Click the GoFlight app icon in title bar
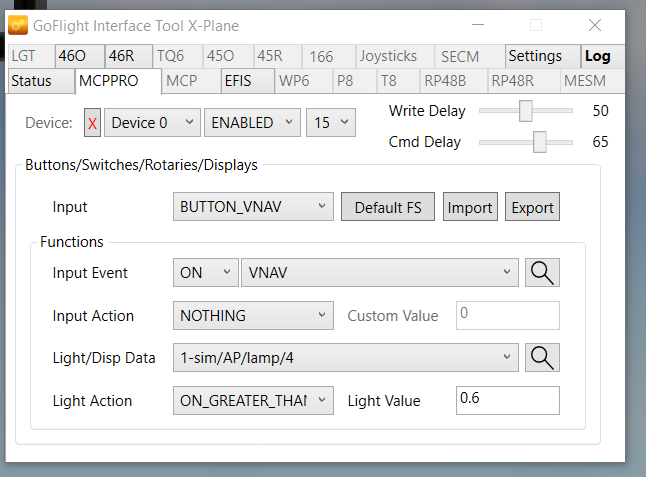 [19, 25]
